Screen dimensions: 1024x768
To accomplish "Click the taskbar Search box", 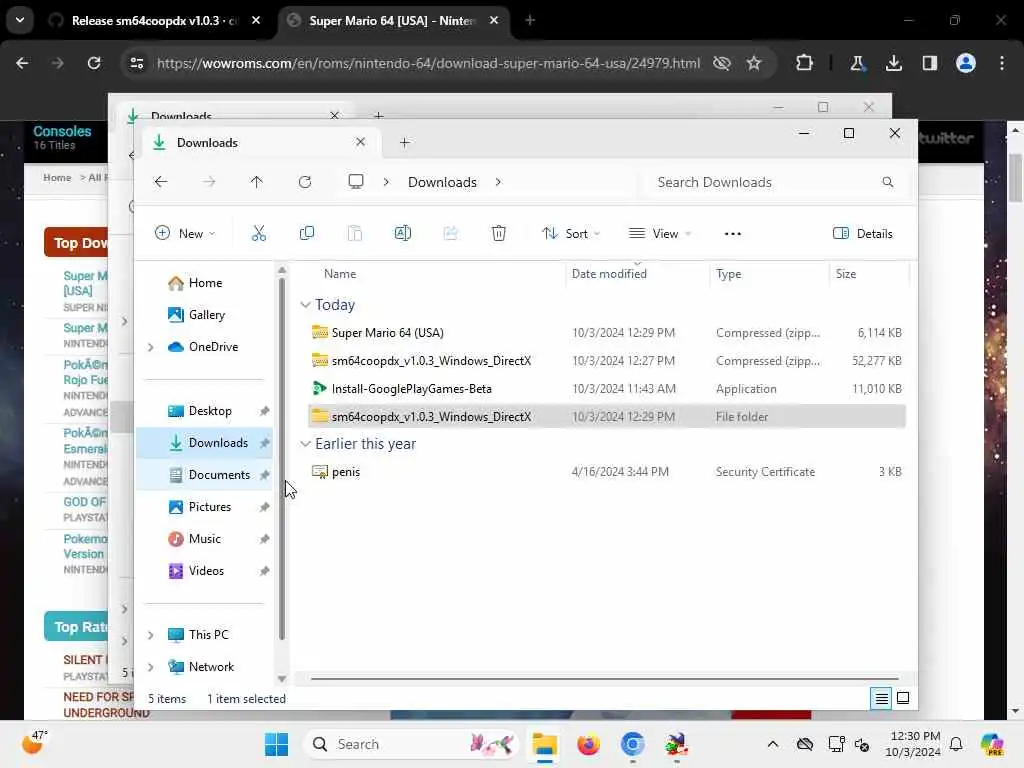I will click(412, 744).
